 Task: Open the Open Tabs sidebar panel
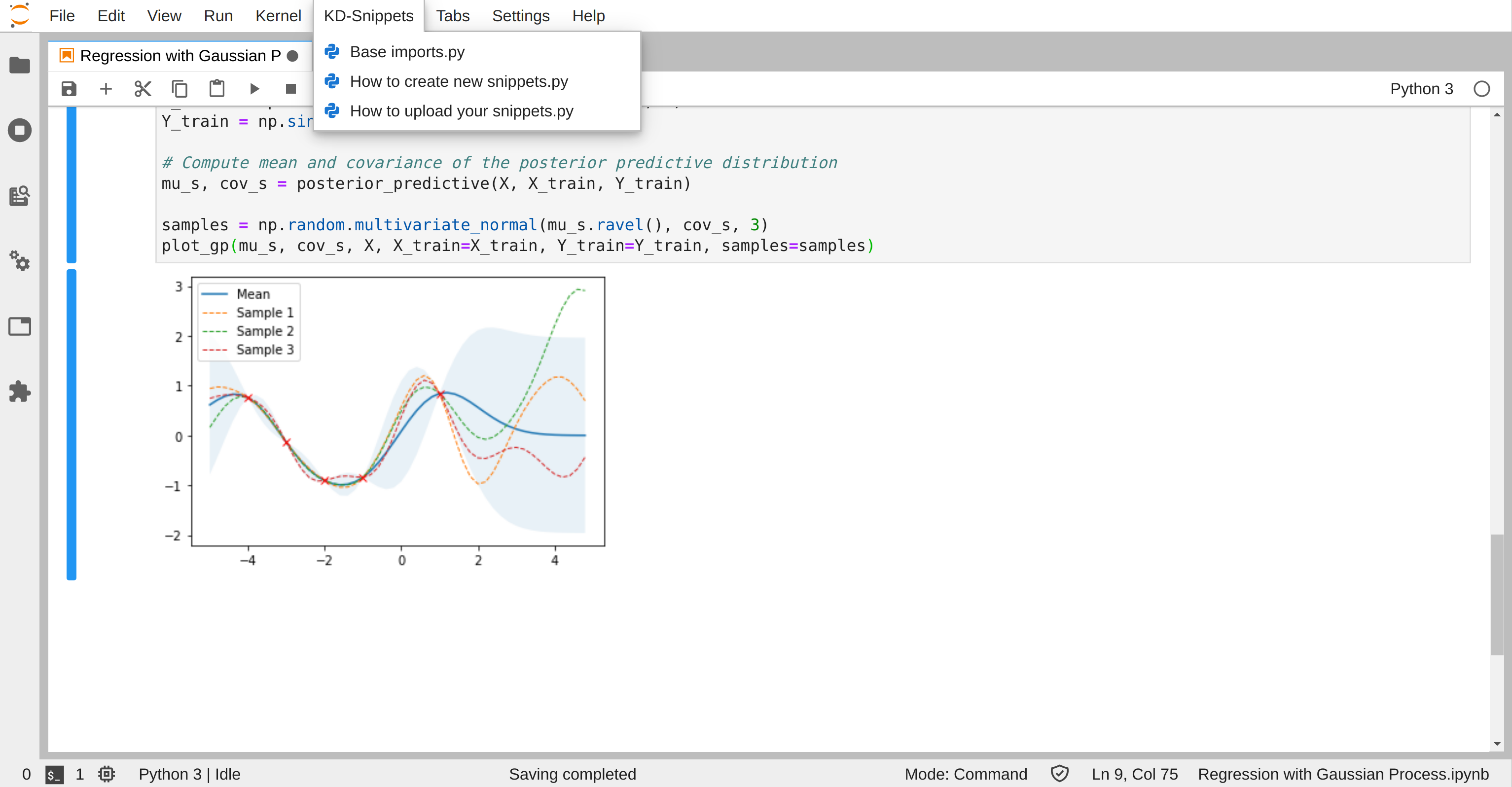tap(19, 326)
